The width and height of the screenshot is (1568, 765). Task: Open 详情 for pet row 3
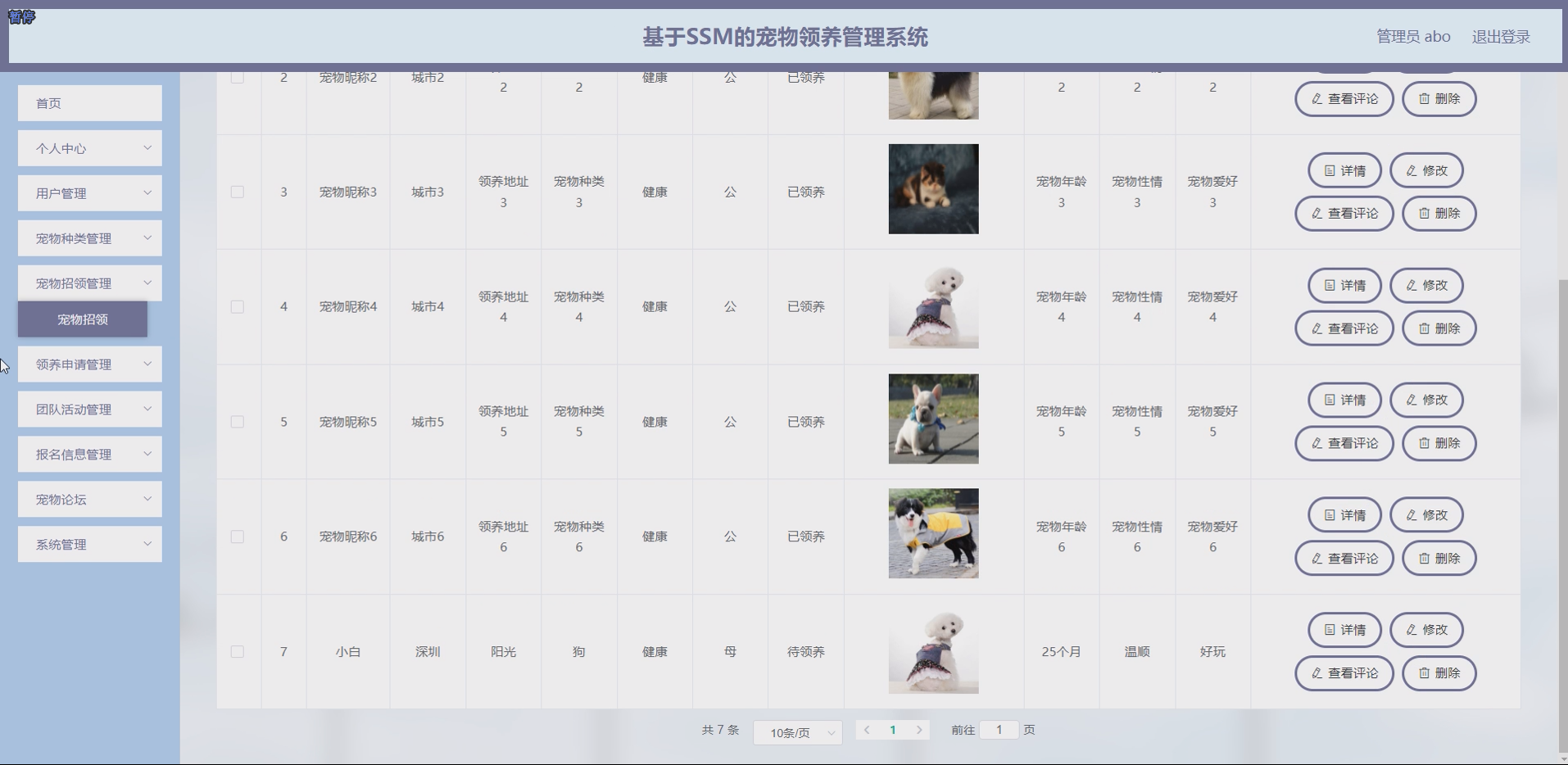(1344, 170)
